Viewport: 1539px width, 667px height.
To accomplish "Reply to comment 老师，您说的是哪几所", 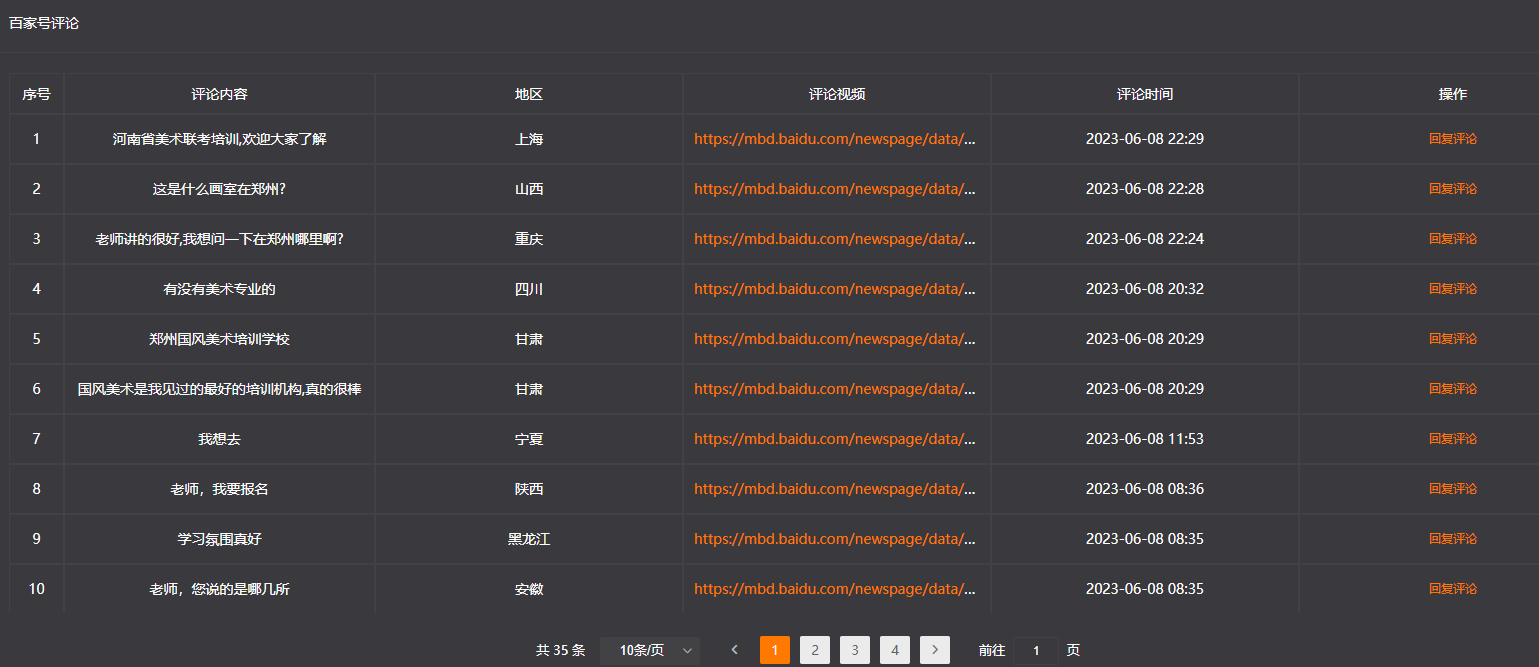I will click(1453, 589).
